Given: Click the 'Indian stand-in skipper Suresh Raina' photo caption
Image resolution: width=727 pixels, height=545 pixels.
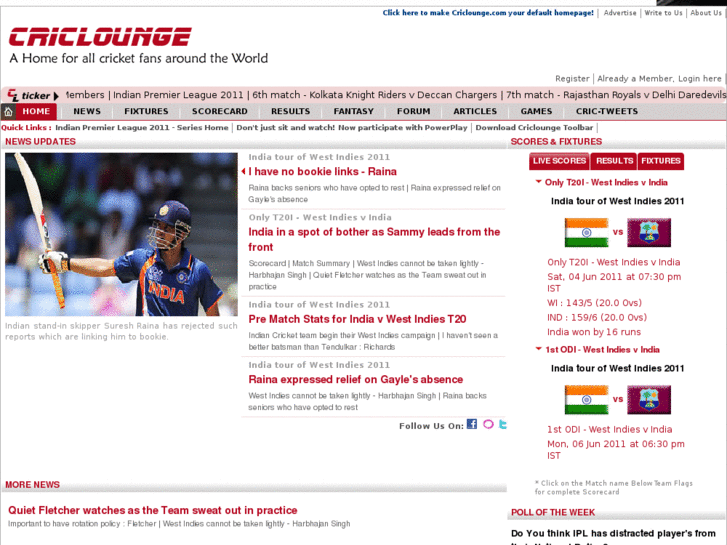Looking at the screenshot, I should coord(121,331).
